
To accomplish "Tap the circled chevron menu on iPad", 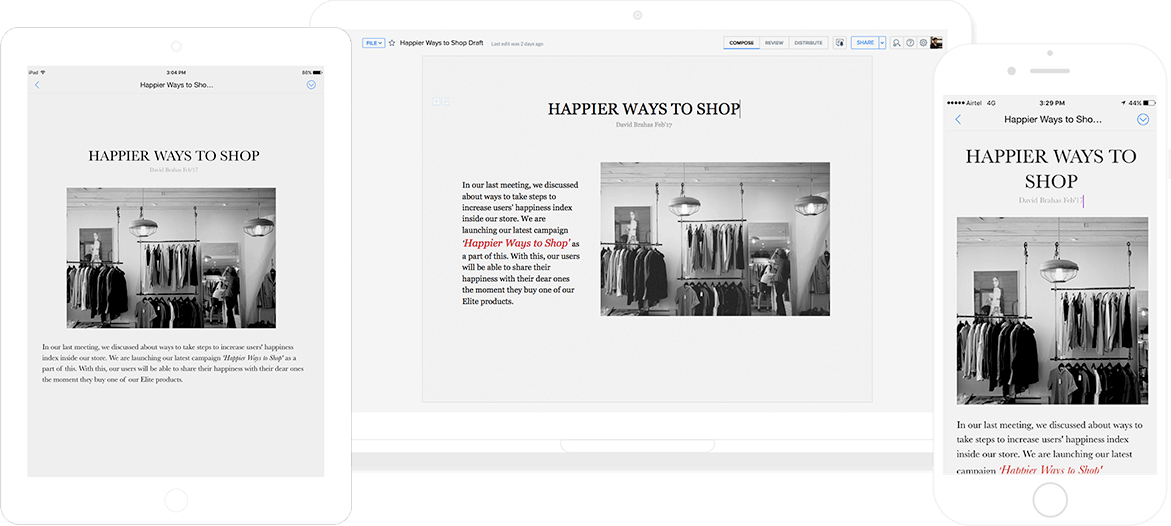I will (311, 85).
